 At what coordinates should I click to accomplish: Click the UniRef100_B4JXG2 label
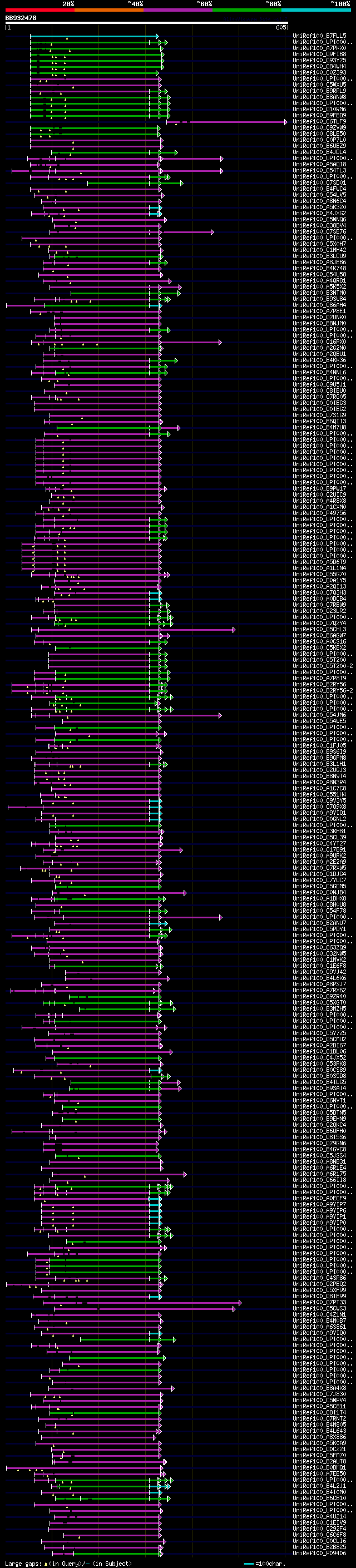(319, 214)
